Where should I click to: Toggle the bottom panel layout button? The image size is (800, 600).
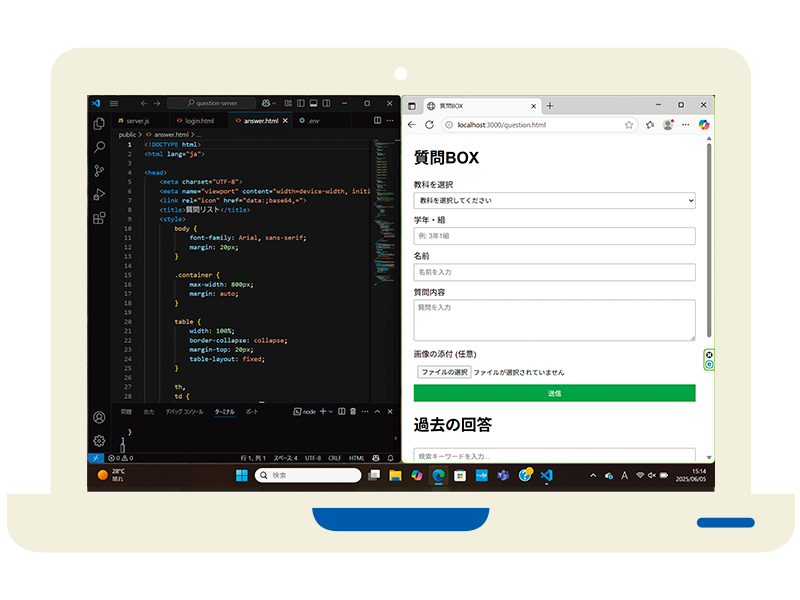coord(313,103)
